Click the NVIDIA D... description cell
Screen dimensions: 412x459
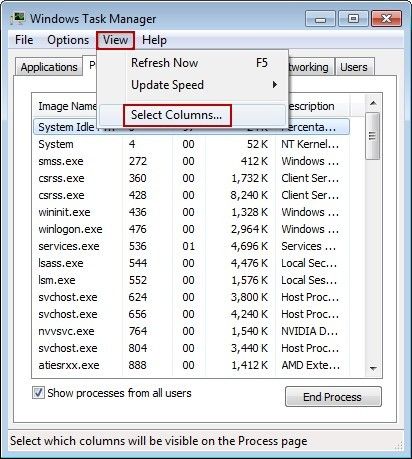click(310, 331)
